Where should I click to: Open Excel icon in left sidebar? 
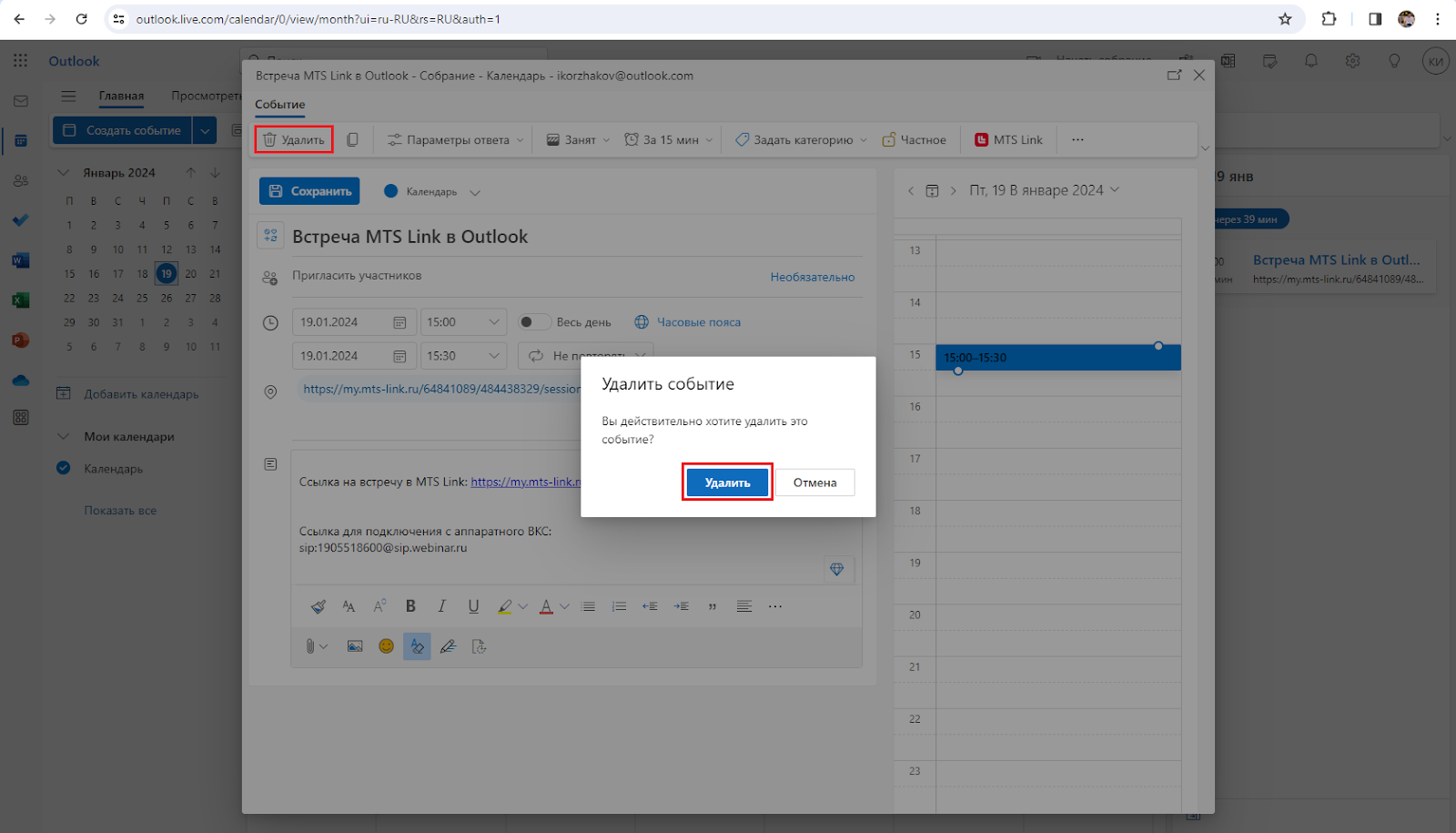(x=21, y=300)
